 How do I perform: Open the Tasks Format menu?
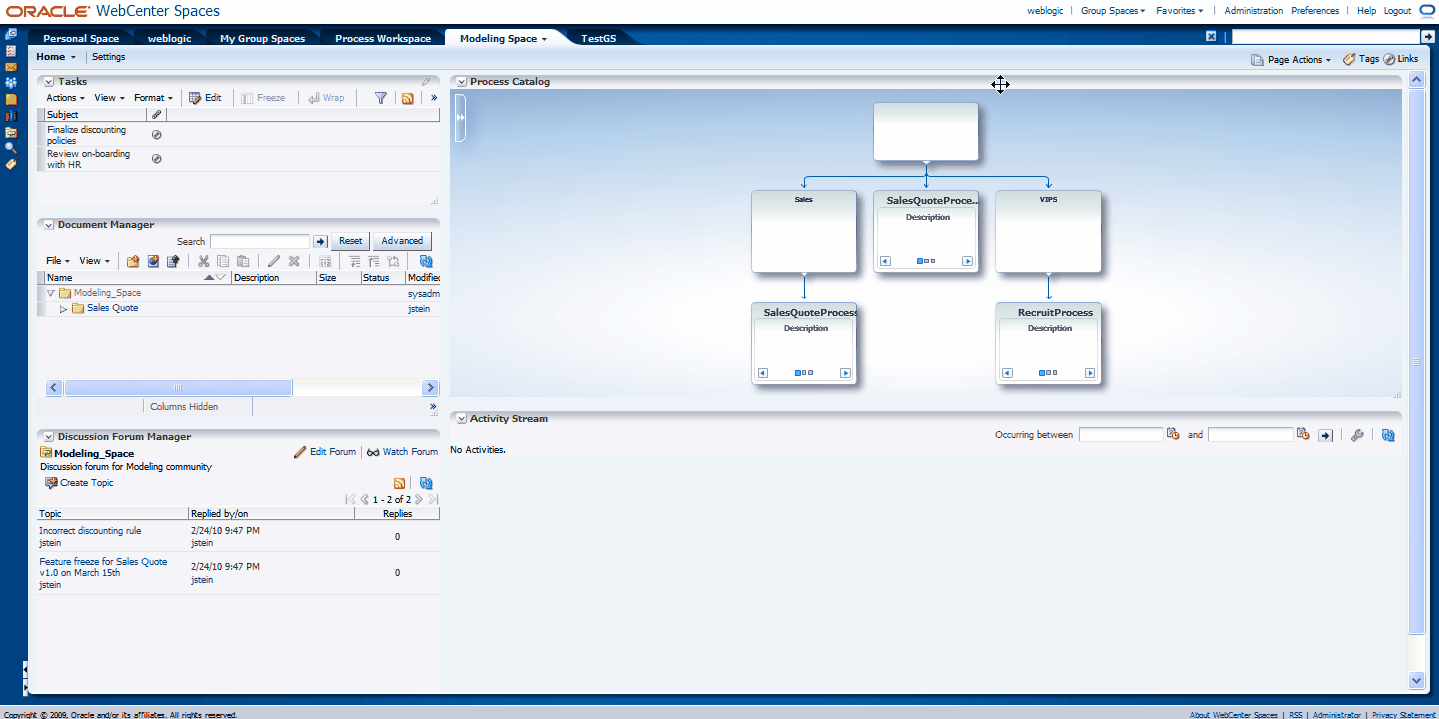tap(154, 98)
